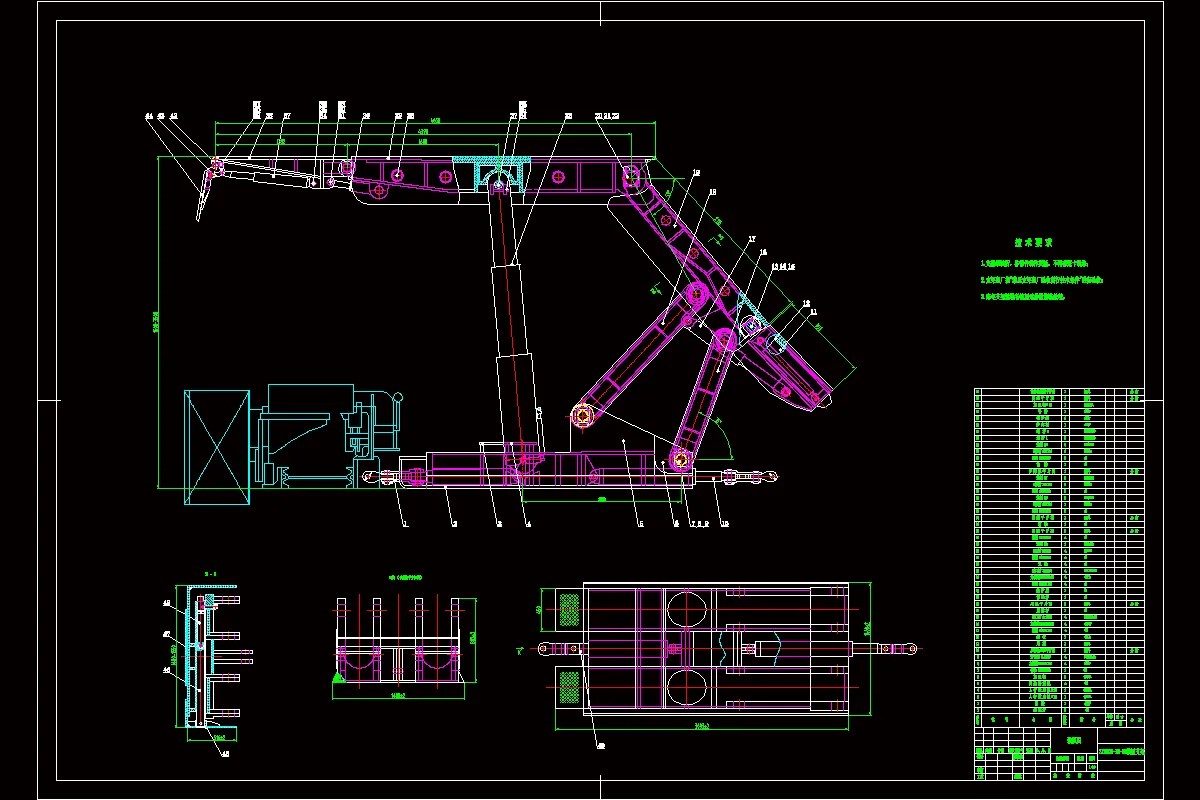
Task: Click the crossed rectangle block at left
Action: [x=216, y=448]
